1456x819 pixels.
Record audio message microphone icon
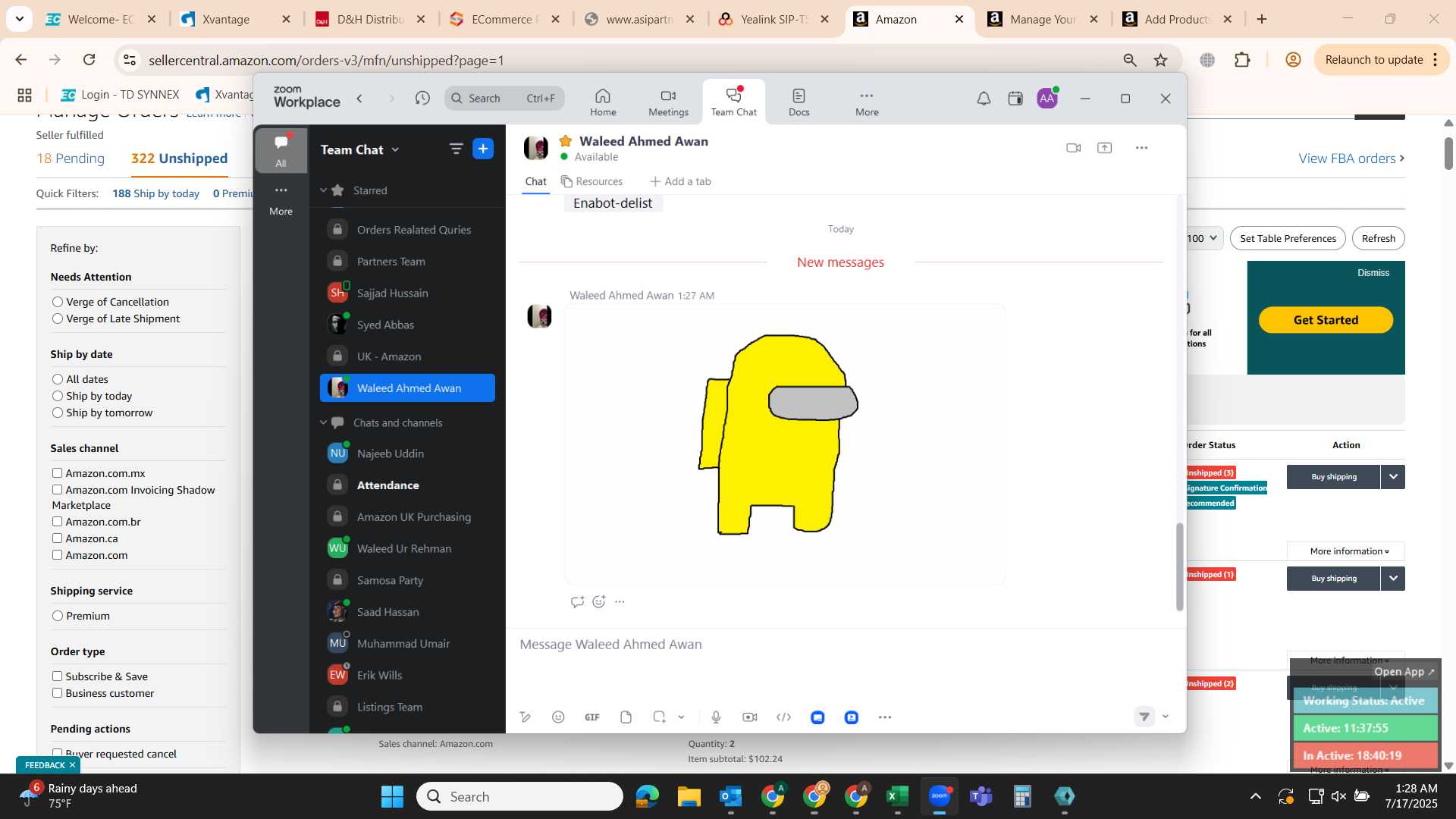pyautogui.click(x=716, y=717)
